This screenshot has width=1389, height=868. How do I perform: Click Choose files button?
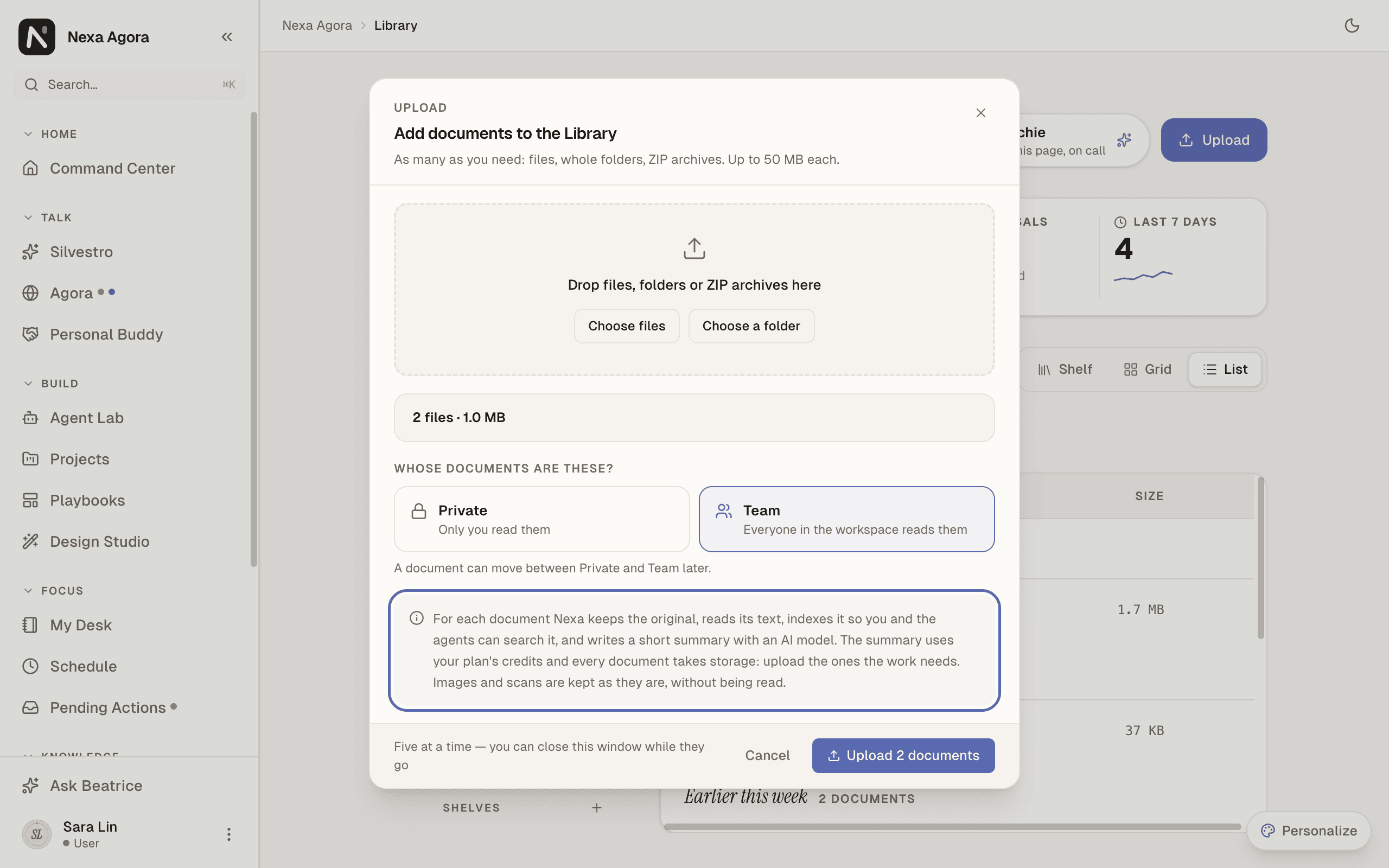626,326
